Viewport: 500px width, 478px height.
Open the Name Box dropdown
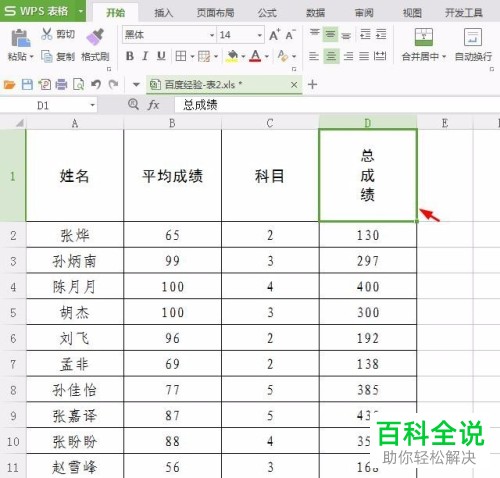(92, 105)
